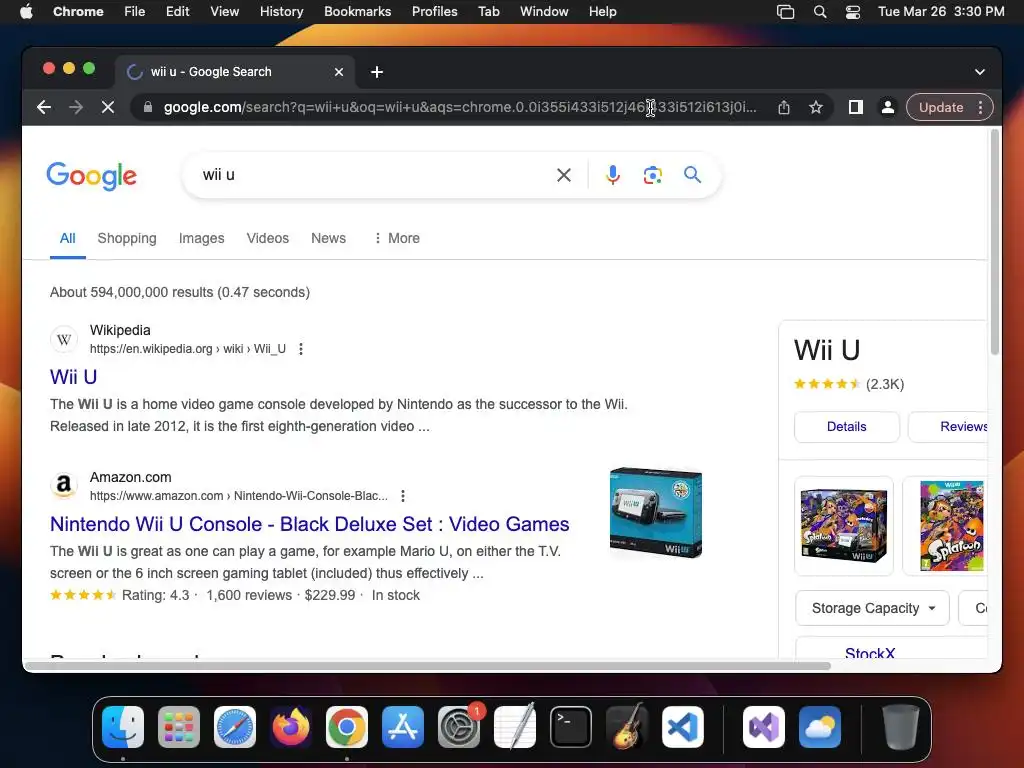1024x768 pixels.
Task: Open the Trash in the dock
Action: click(901, 727)
